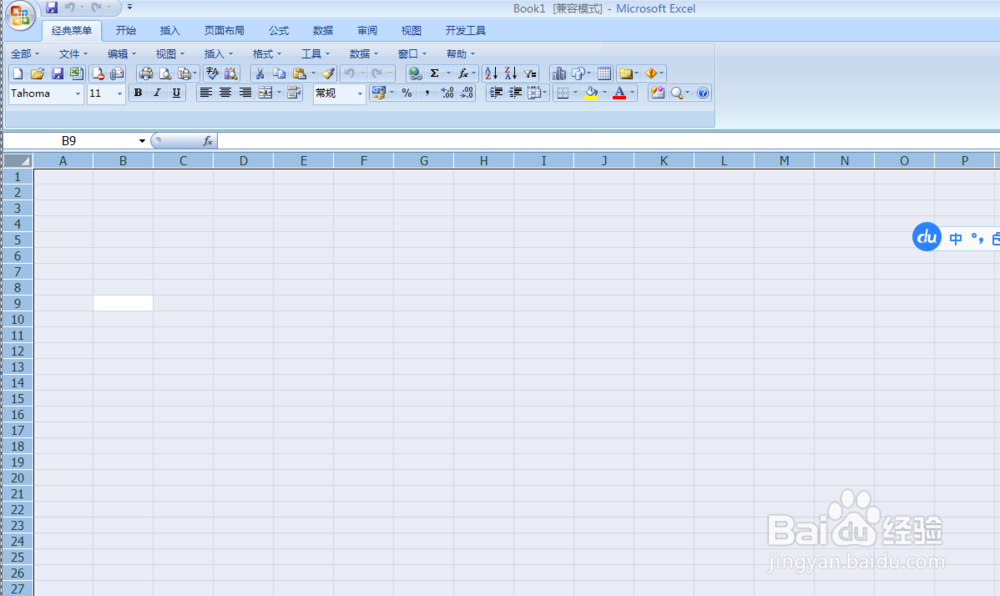Click Sort Descending Z-A icon
Viewport: 1000px width, 596px height.
(x=510, y=74)
